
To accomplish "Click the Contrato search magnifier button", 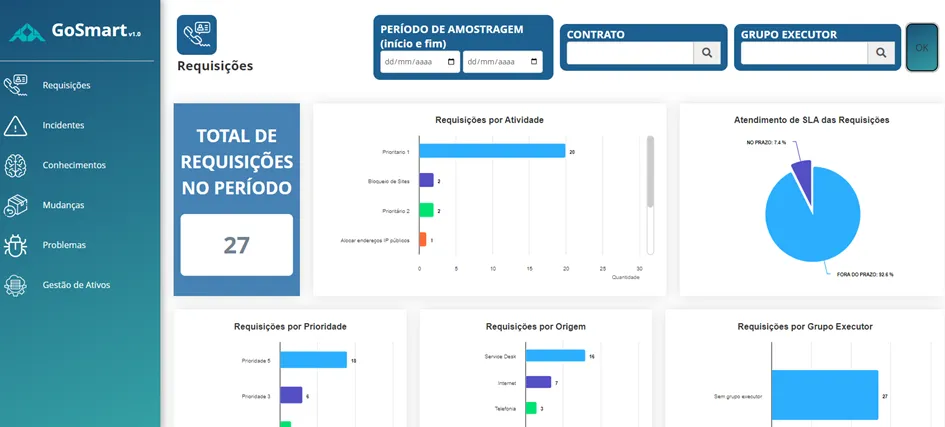I will [x=707, y=53].
